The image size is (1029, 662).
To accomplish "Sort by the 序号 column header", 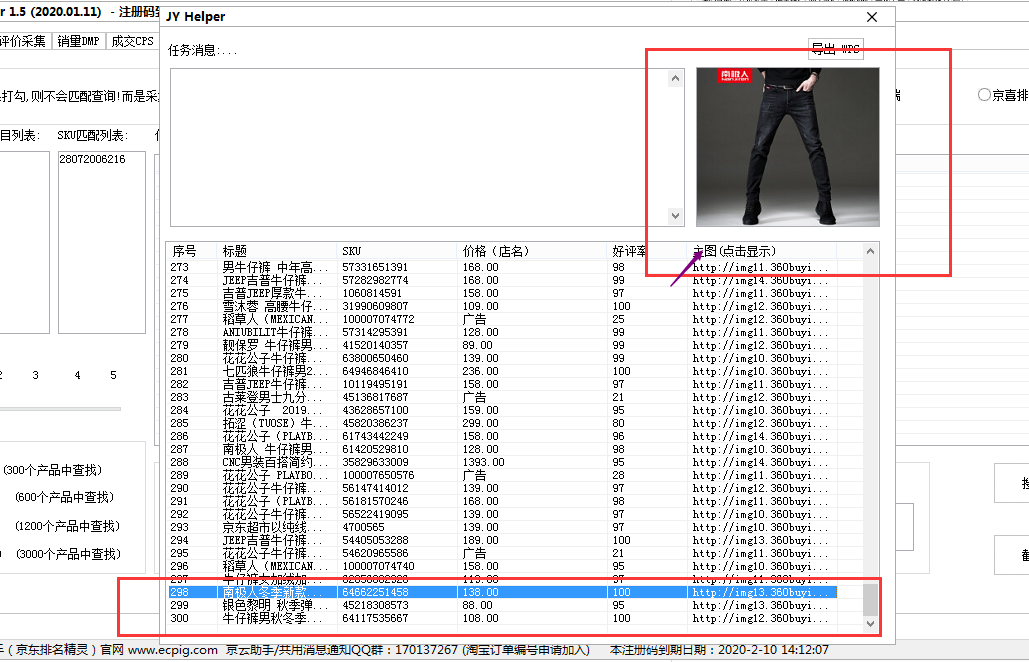I will point(191,251).
